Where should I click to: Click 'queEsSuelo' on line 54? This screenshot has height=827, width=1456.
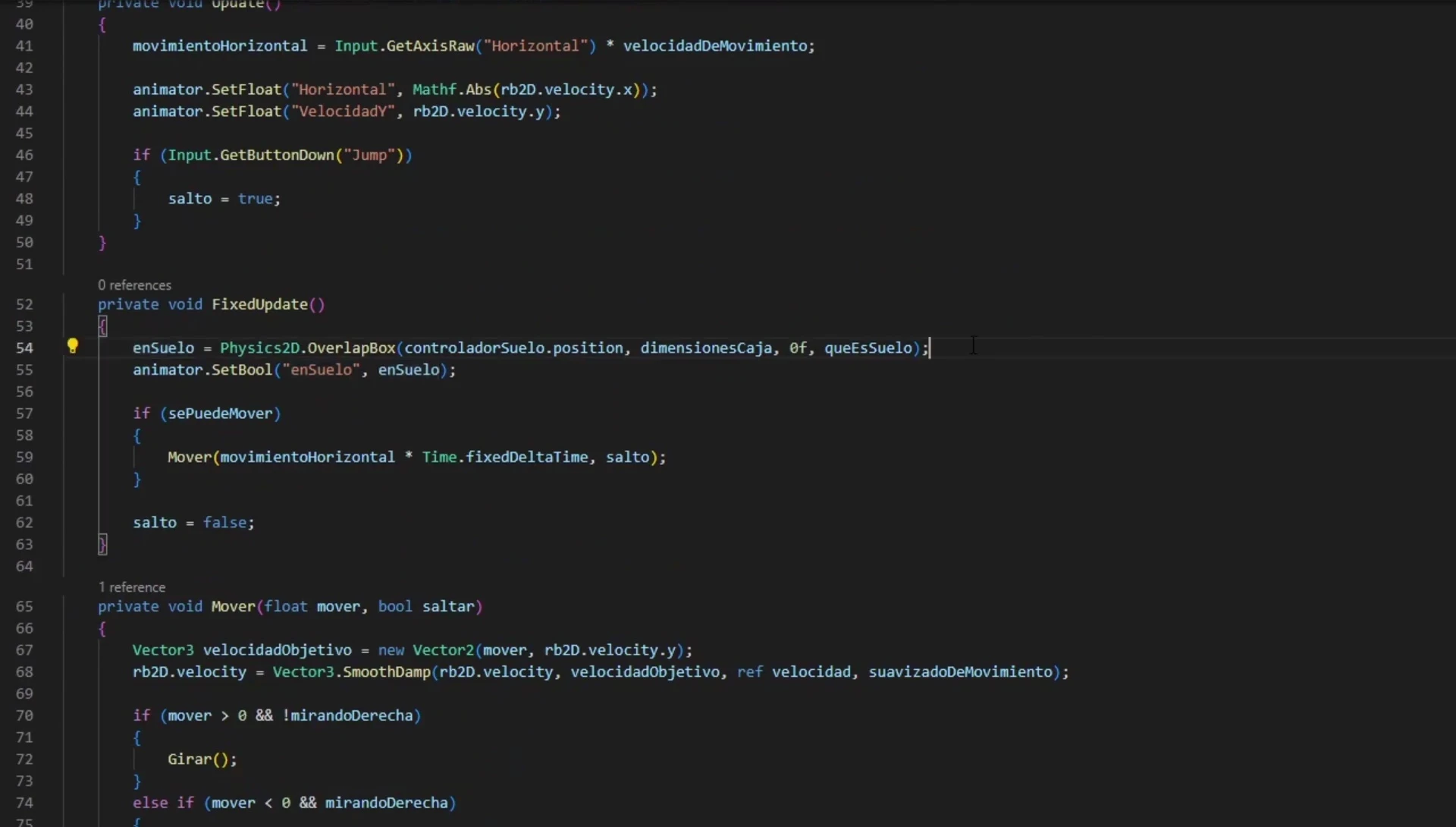pos(868,347)
